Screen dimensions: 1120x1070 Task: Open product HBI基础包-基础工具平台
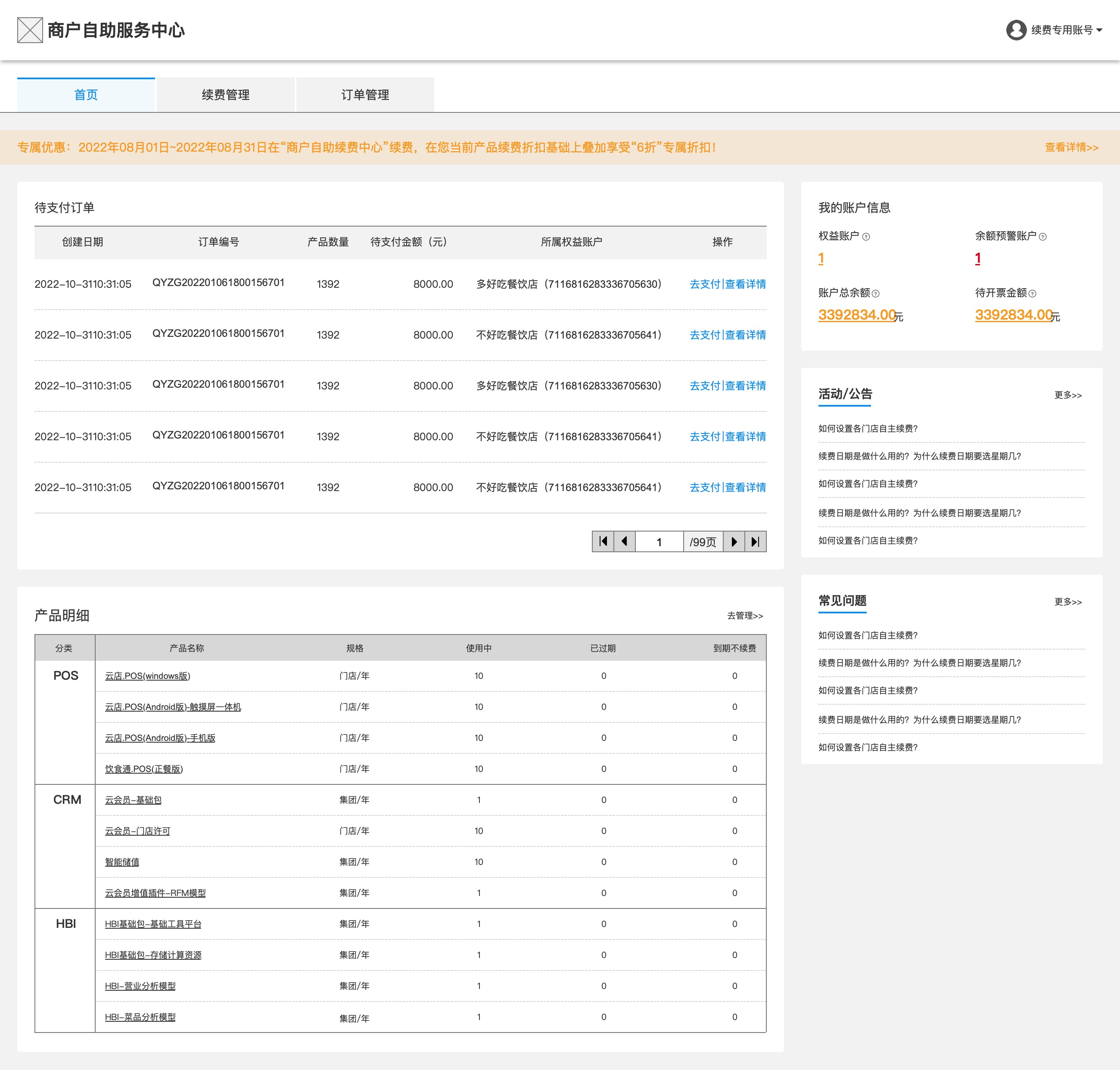point(153,924)
